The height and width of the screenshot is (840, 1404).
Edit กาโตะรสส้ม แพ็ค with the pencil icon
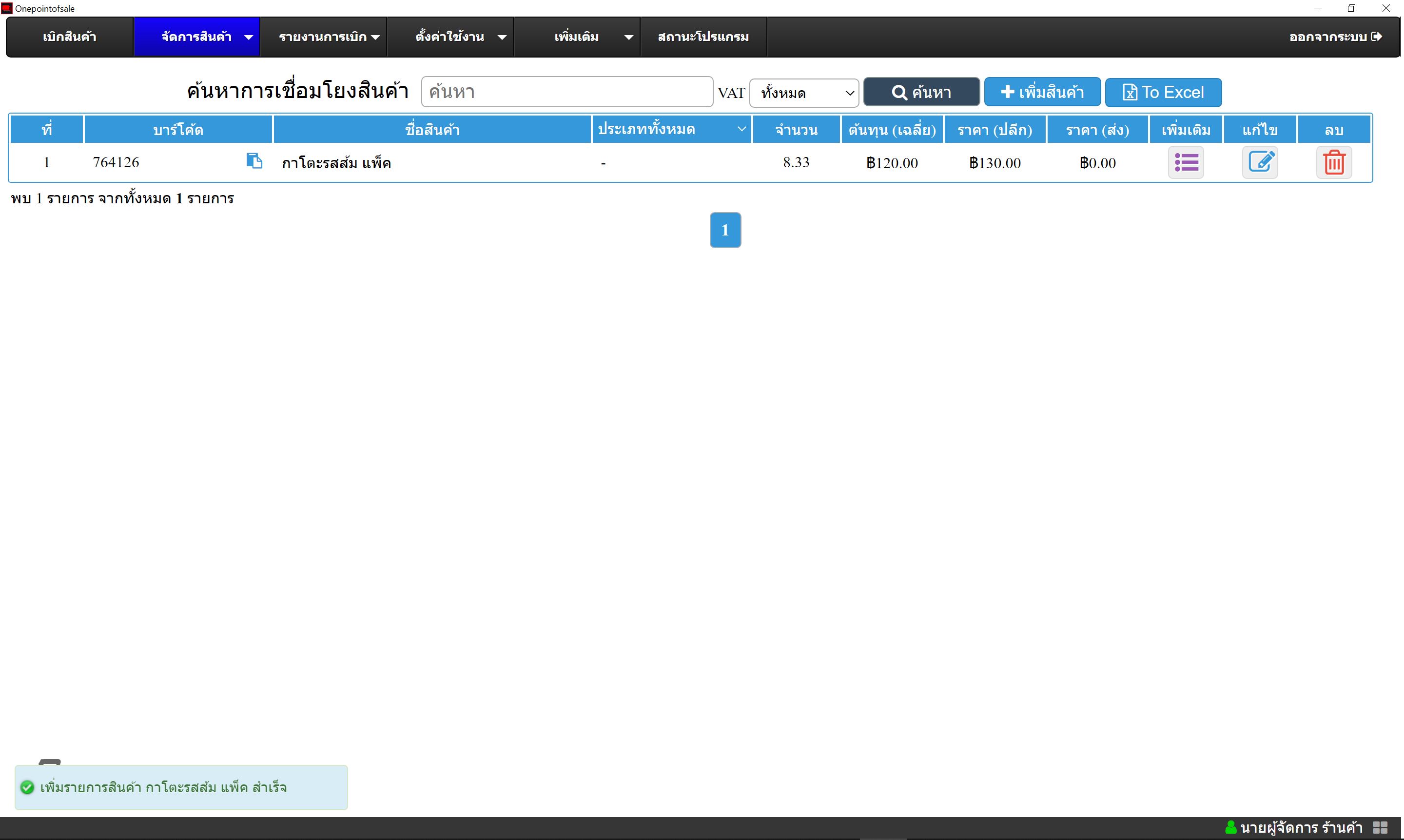[1260, 162]
